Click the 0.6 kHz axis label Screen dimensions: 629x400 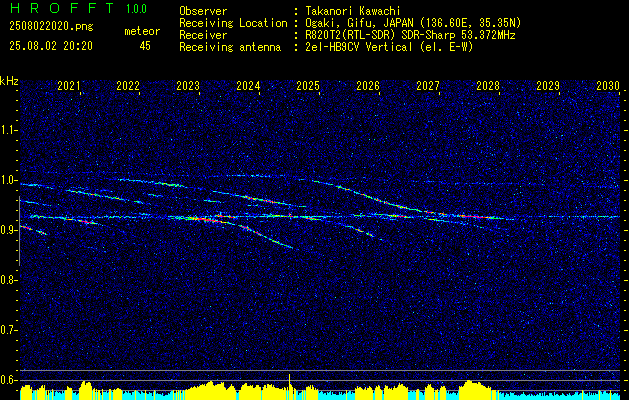[8, 380]
